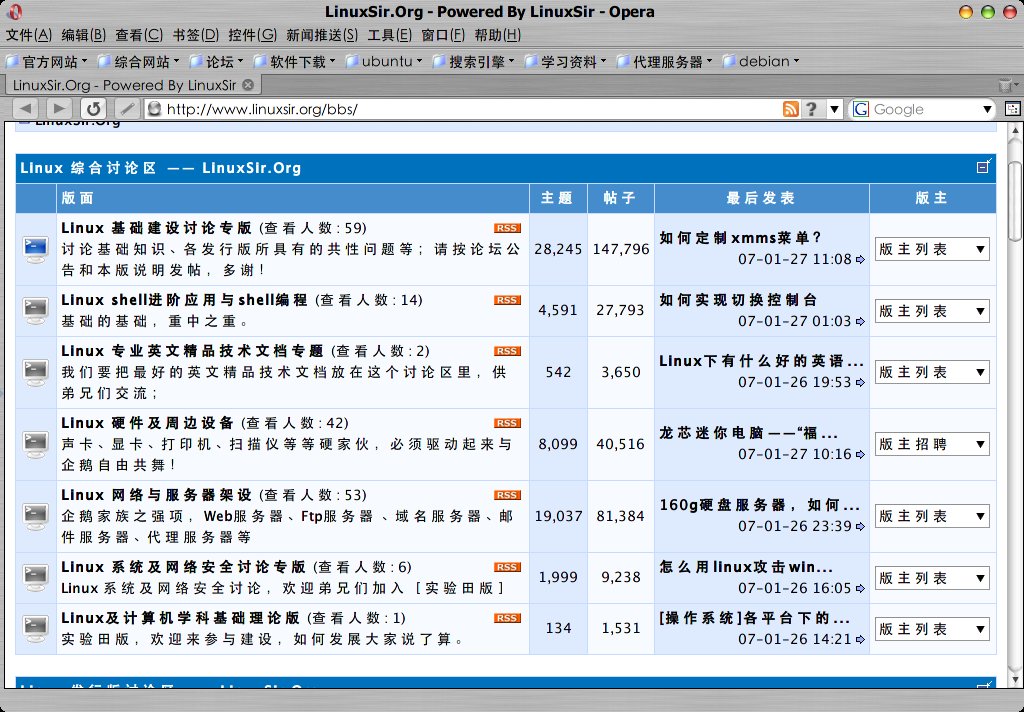Click the wand (pencil) toolbar icon
1024x712 pixels.
tap(127, 109)
